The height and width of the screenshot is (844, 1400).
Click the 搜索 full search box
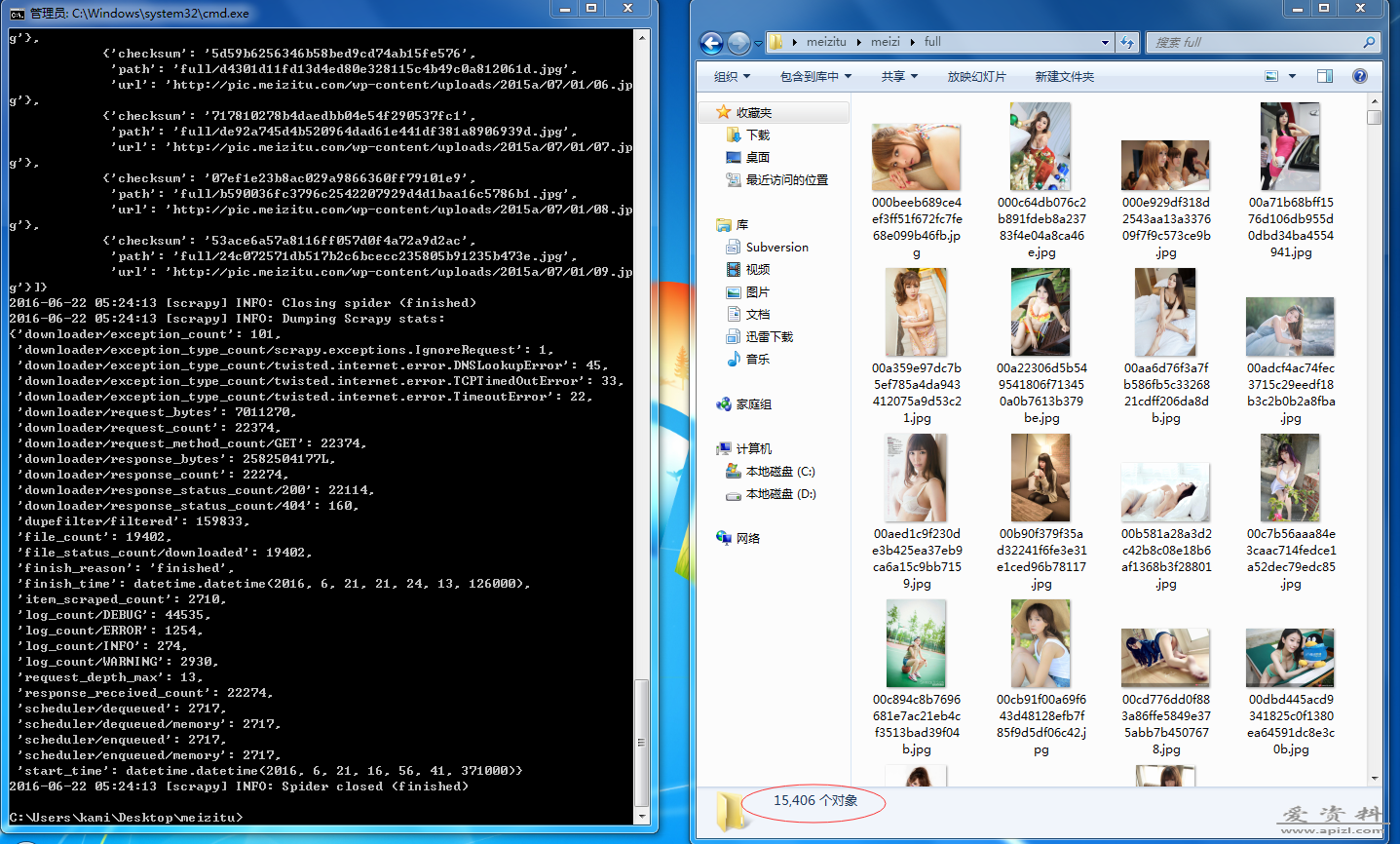(1257, 42)
